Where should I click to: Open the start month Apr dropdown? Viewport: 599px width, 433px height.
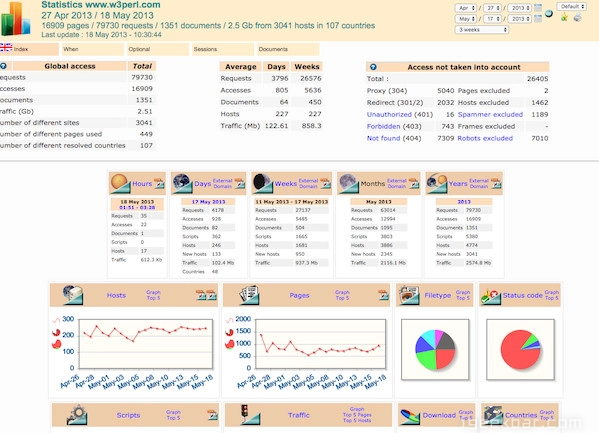point(466,8)
